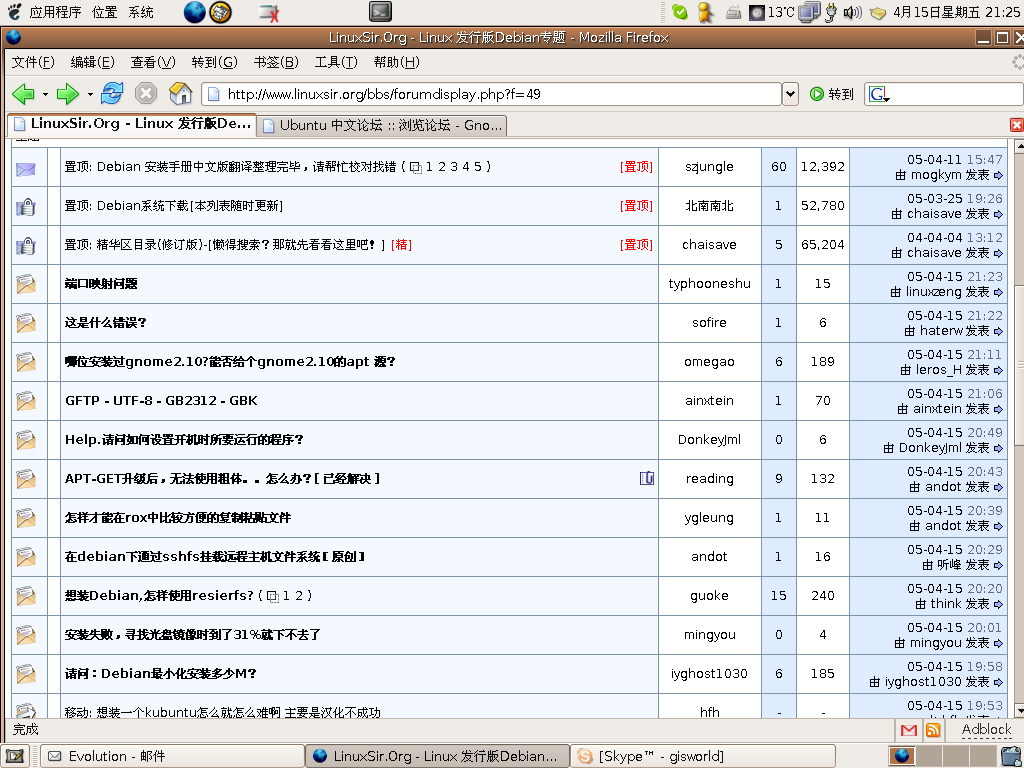The height and width of the screenshot is (768, 1024).
Task: Open thread 端口映射问题
Action: click(x=101, y=283)
